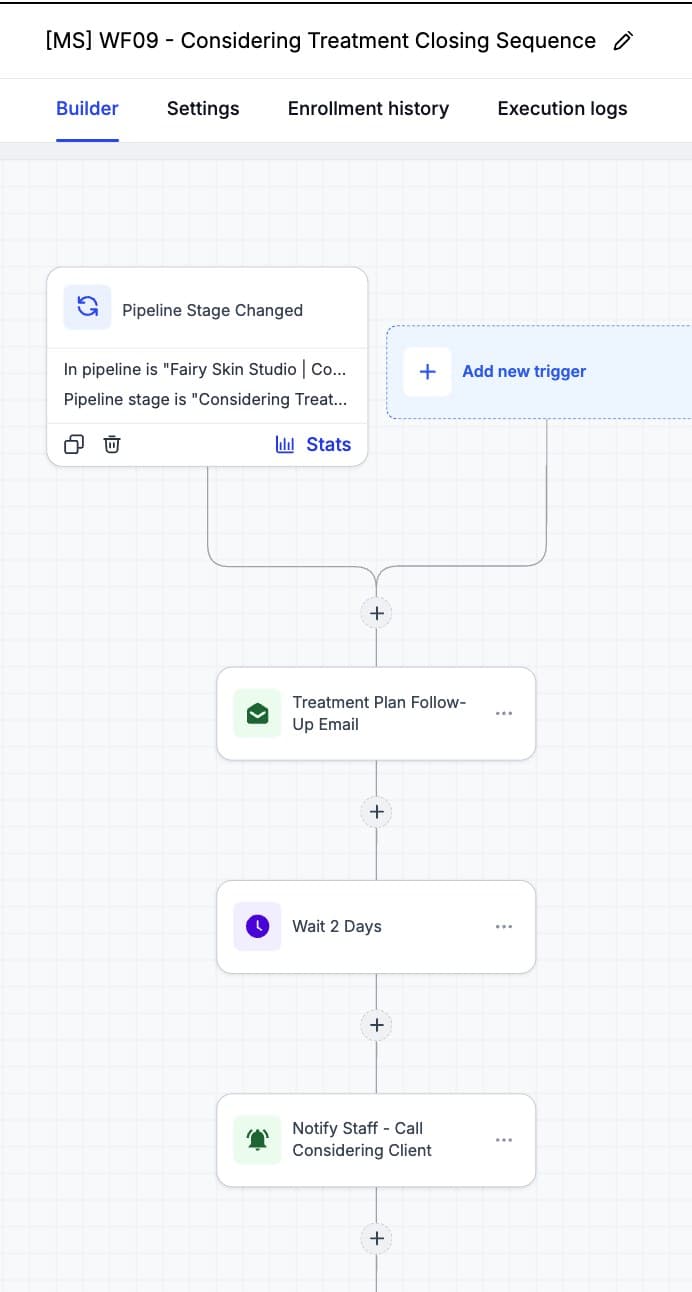The width and height of the screenshot is (692, 1292).
Task: Switch to the Settings tab
Action: 203,109
